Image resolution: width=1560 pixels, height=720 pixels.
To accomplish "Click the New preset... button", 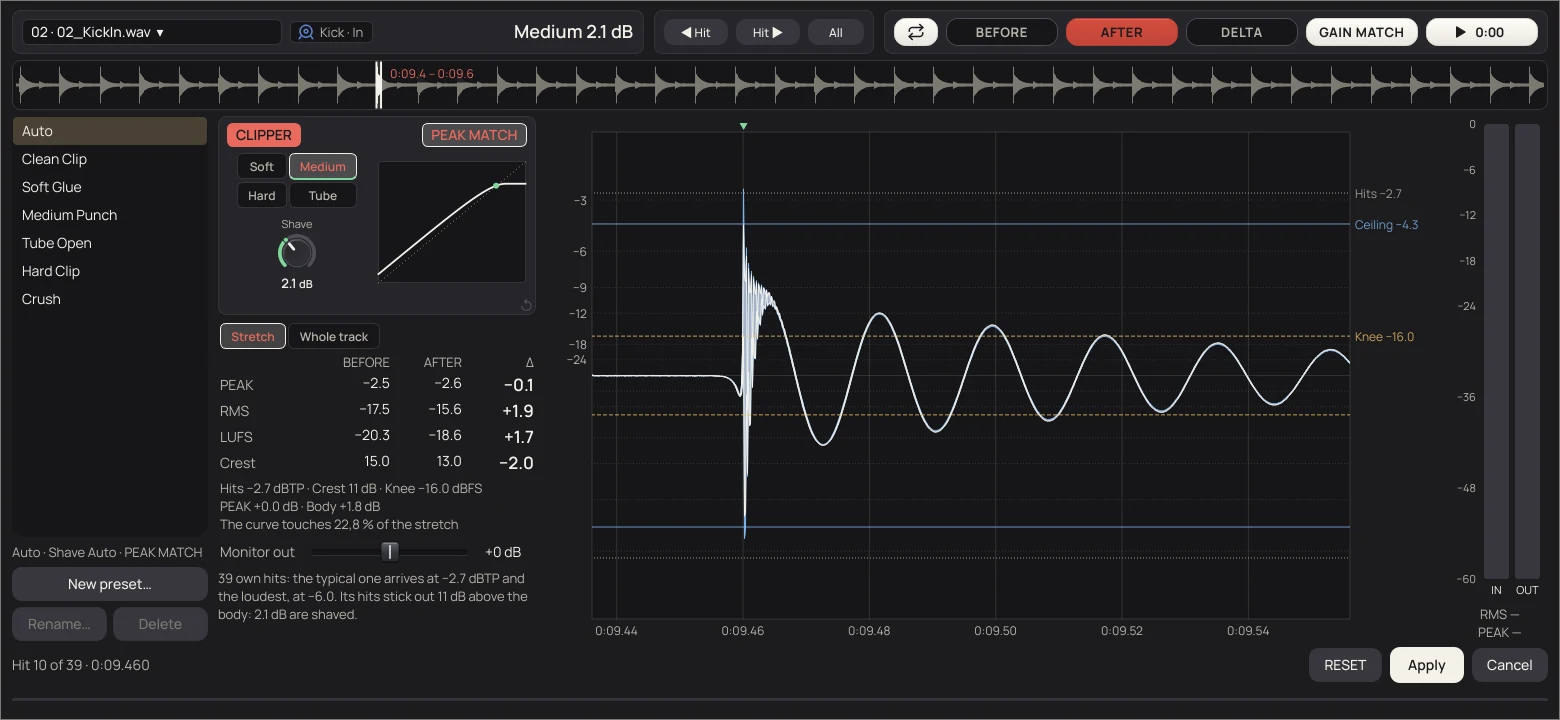I will [110, 584].
